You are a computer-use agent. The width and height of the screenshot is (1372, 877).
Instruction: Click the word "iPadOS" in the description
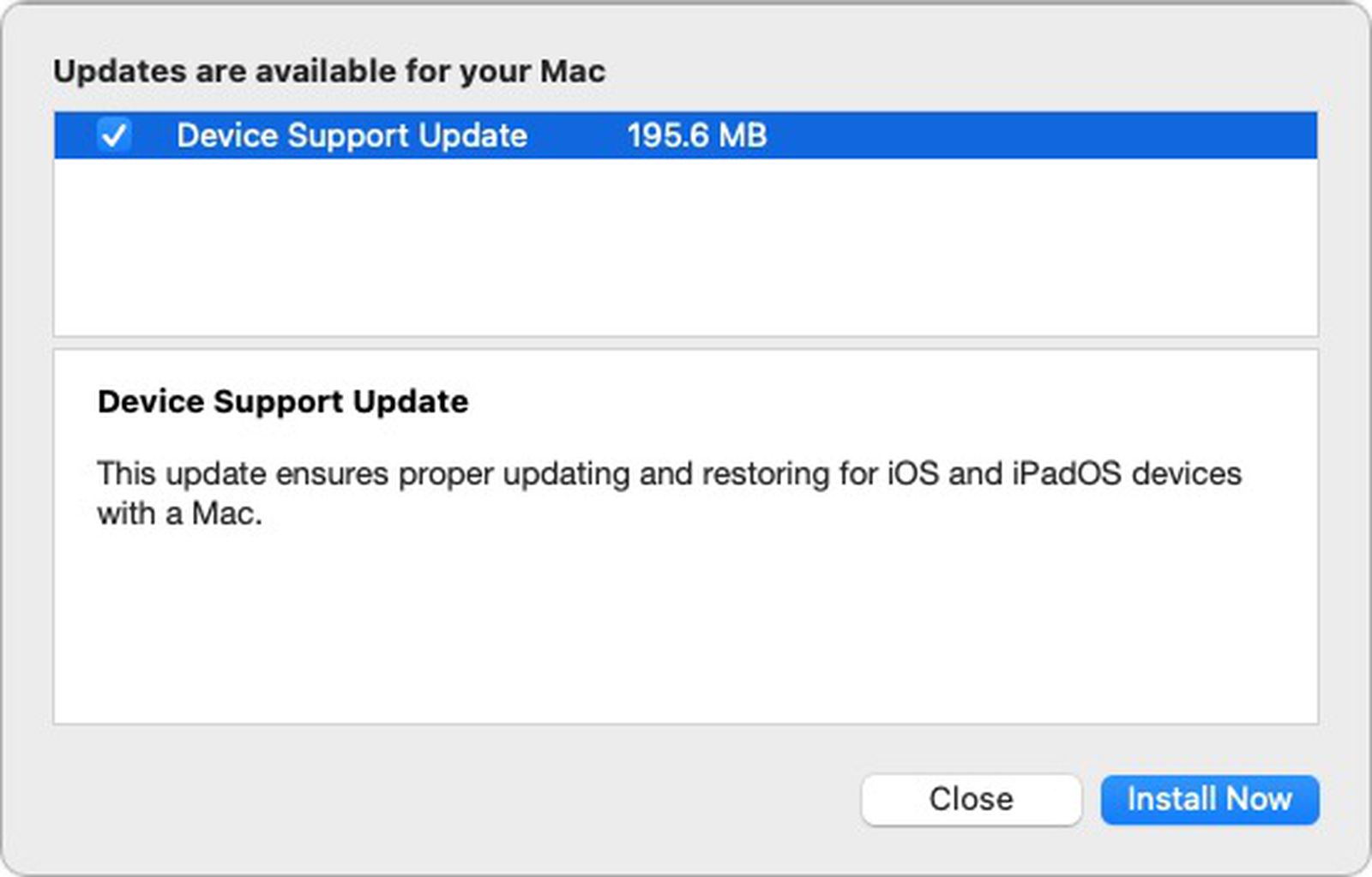coord(1066,473)
